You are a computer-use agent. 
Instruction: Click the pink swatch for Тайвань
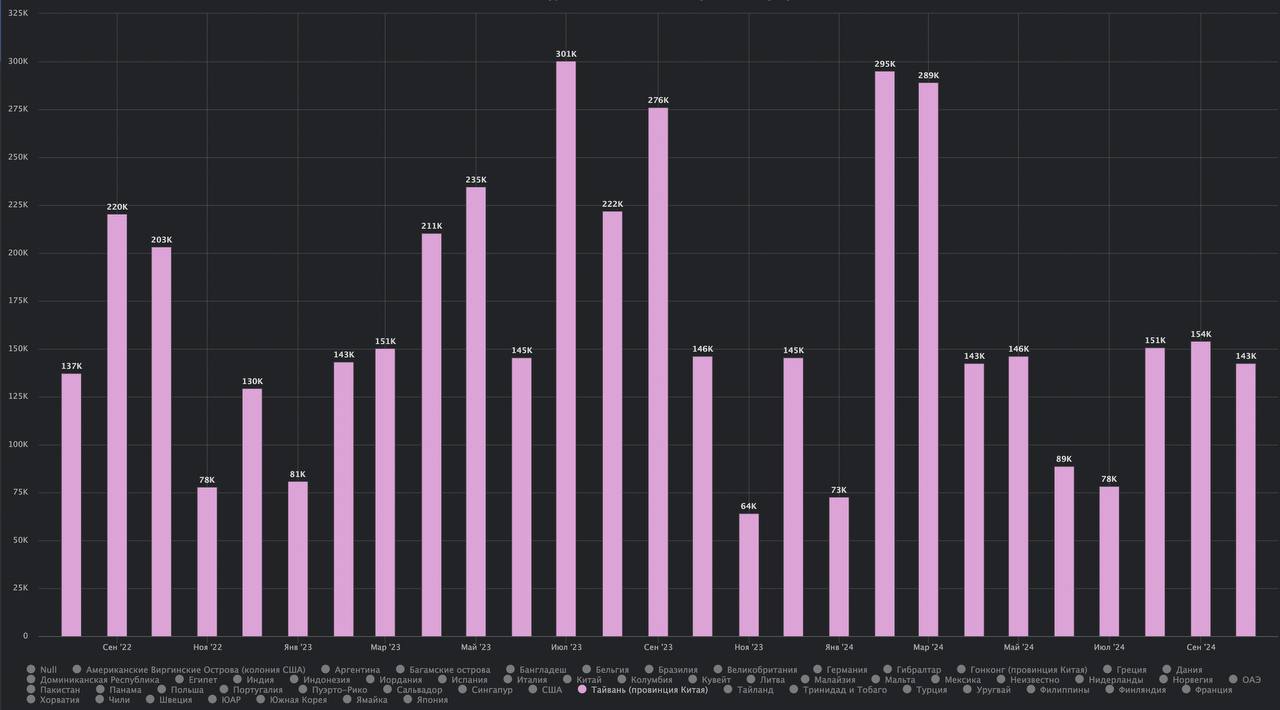(583, 690)
